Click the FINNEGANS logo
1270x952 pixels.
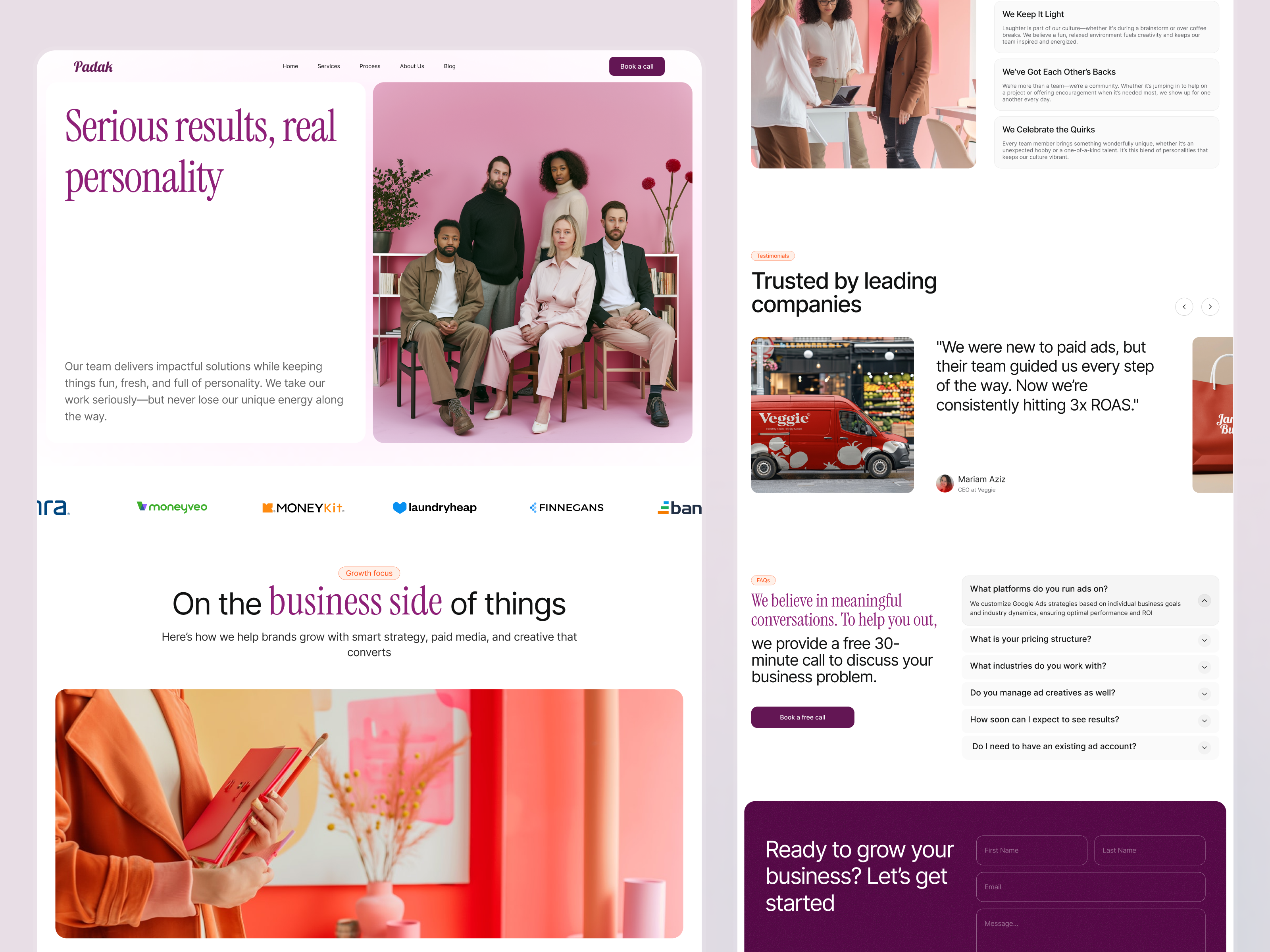point(566,507)
